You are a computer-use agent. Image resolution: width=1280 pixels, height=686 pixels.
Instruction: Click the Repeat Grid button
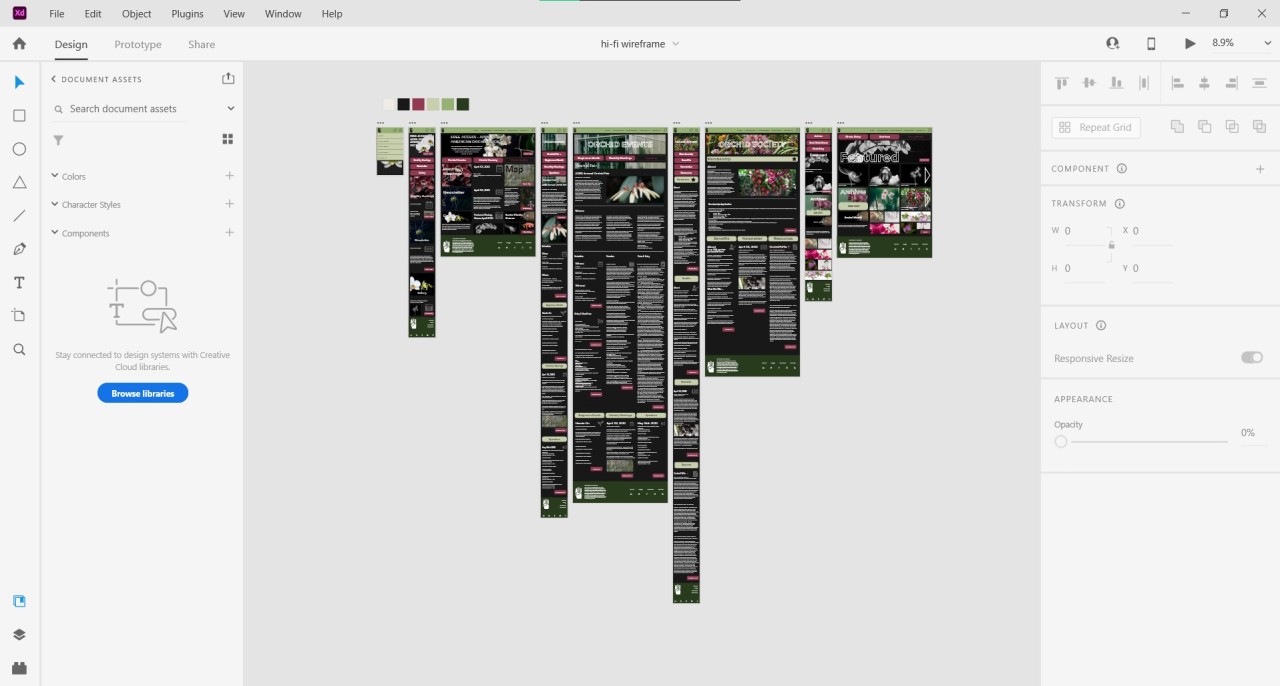(1095, 127)
